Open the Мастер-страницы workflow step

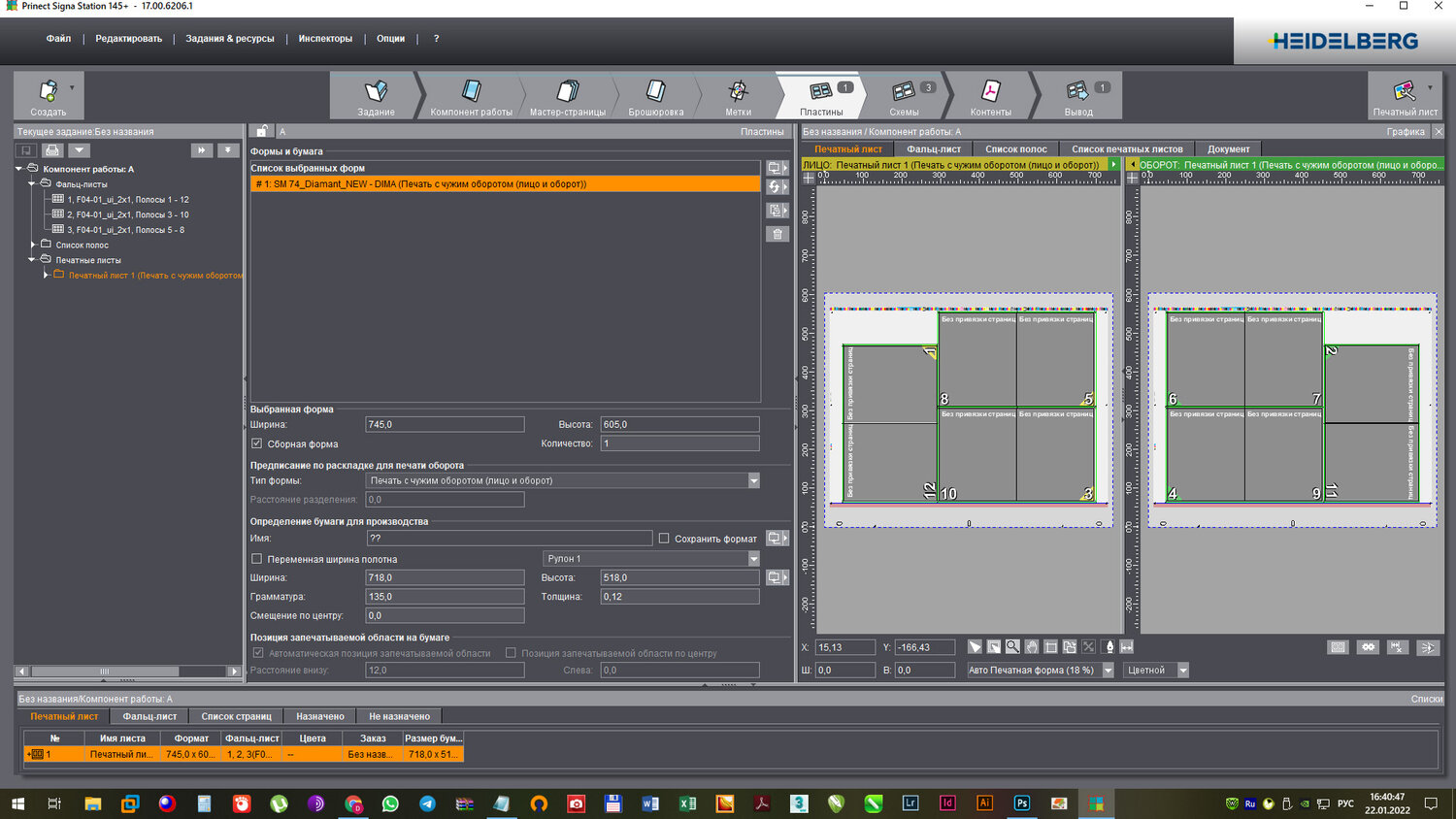568,97
